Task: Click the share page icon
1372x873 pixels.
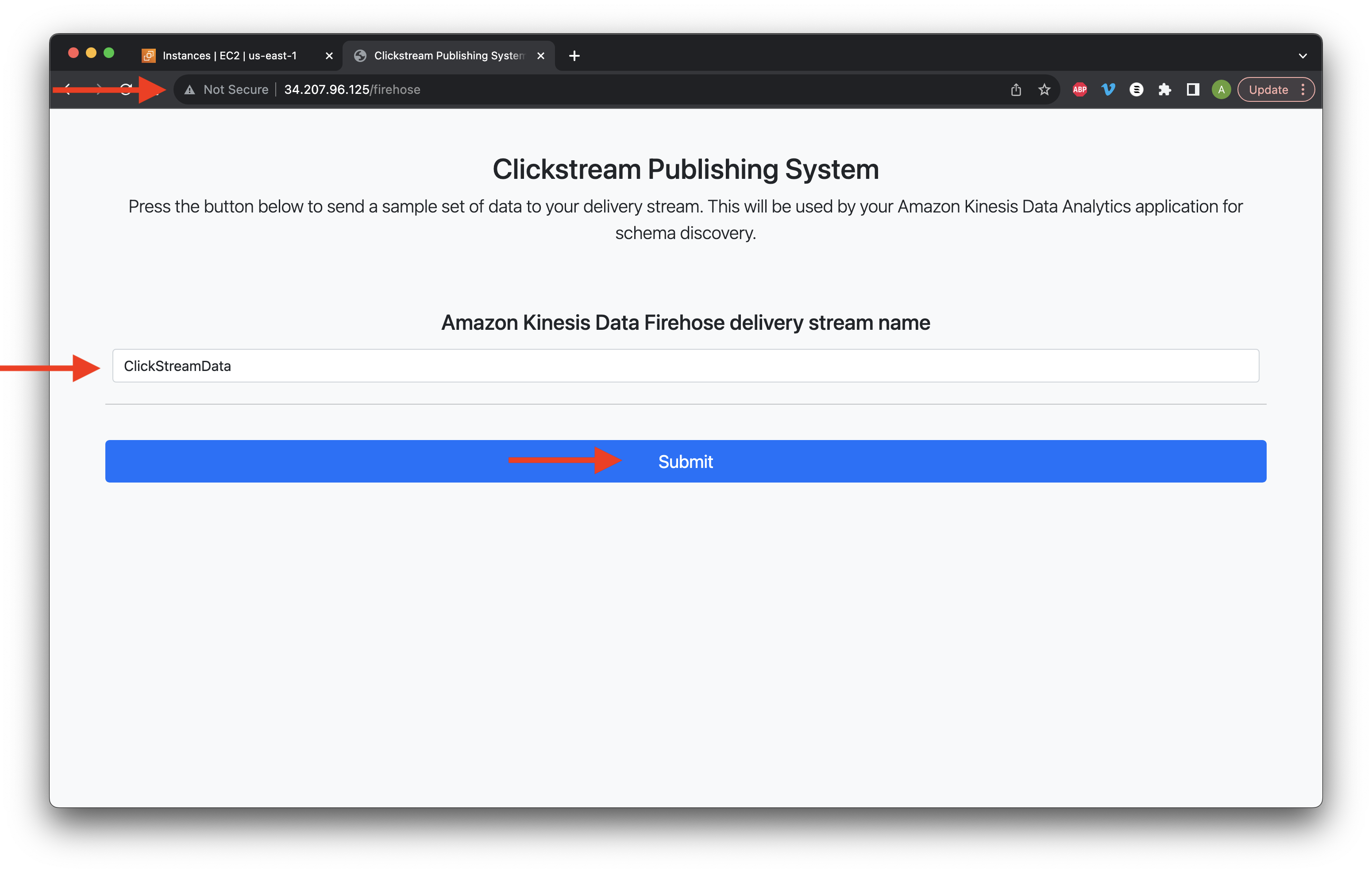Action: pos(1016,89)
